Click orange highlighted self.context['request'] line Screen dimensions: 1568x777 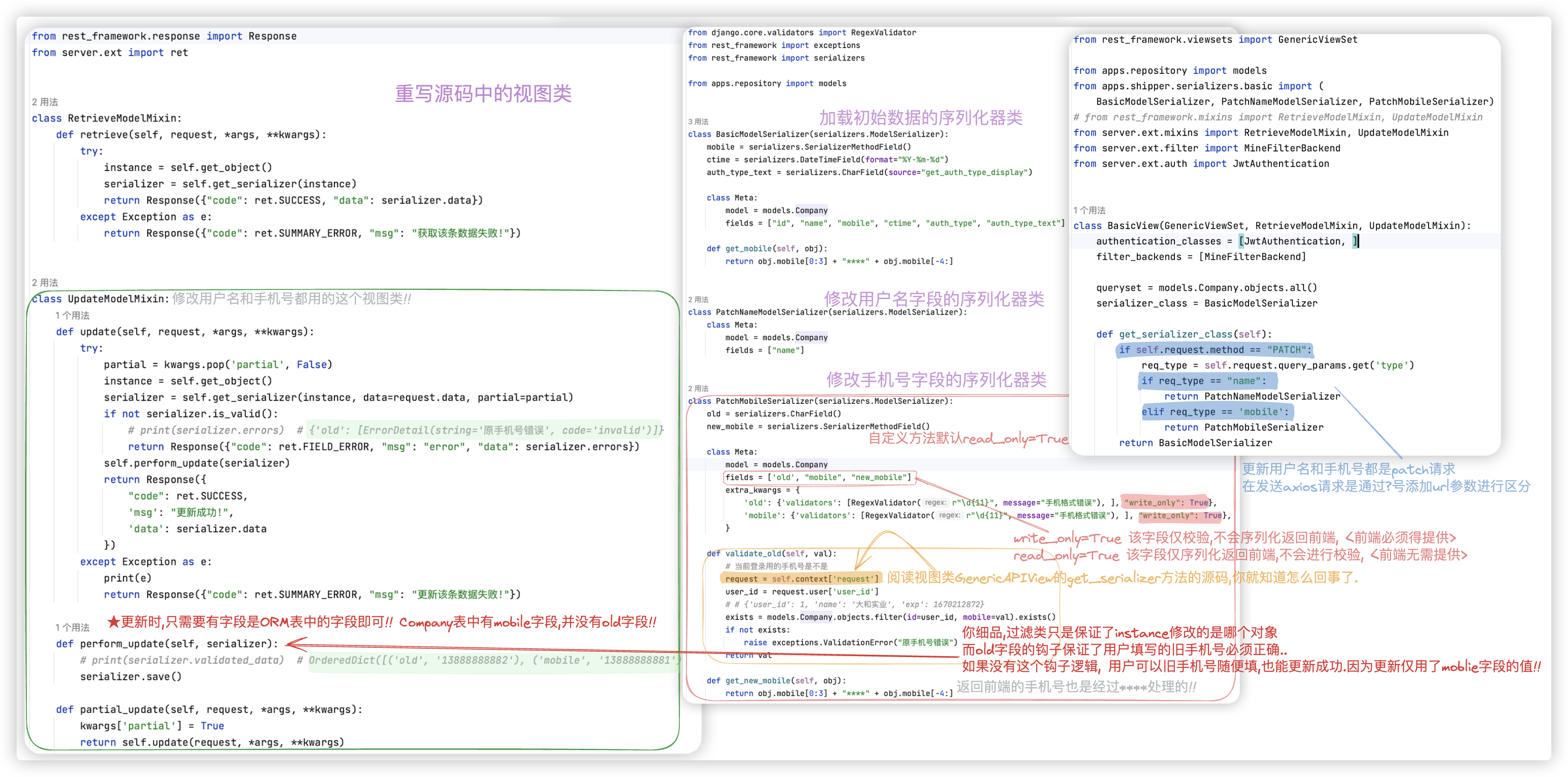[801, 579]
